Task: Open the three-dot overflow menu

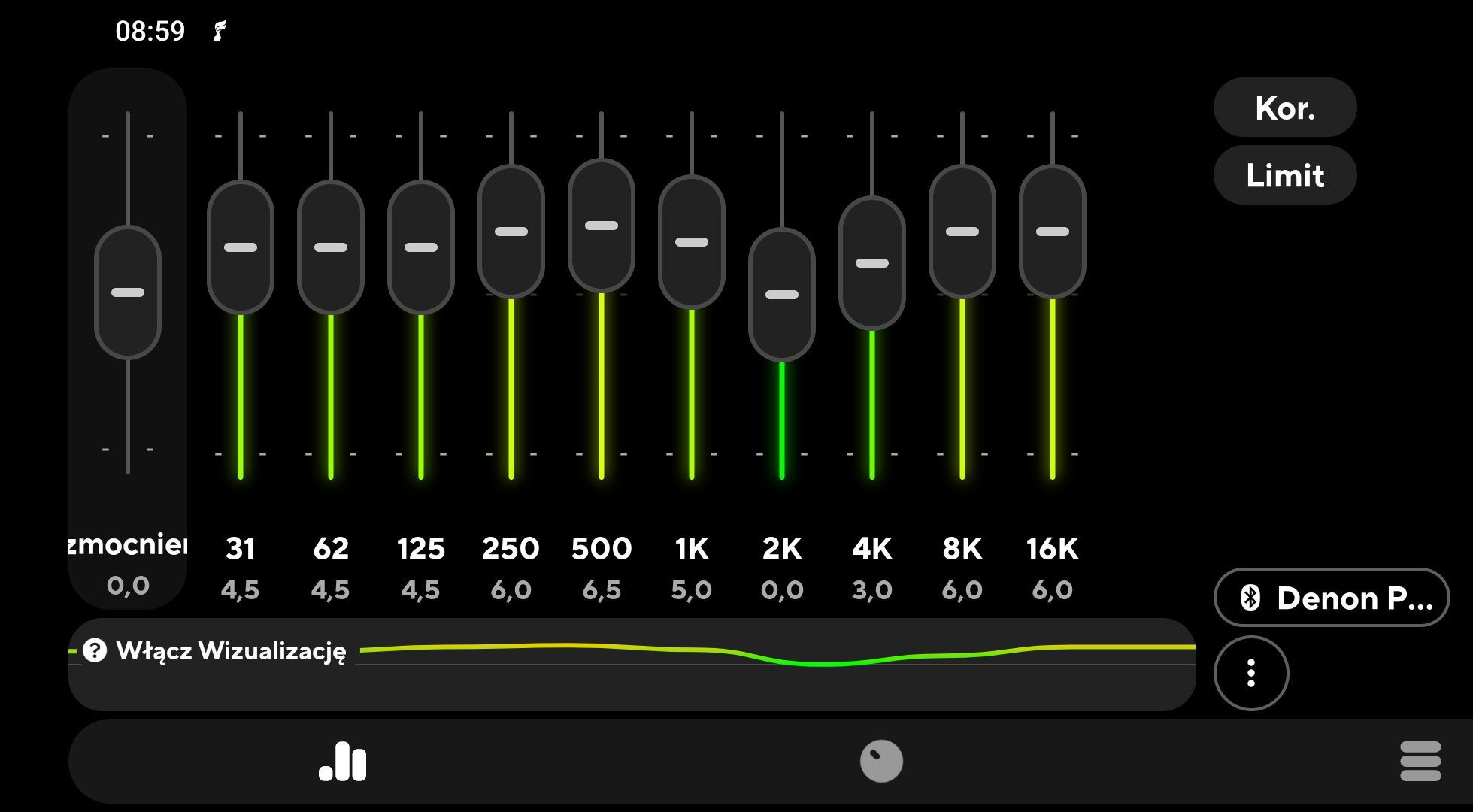Action: click(1251, 673)
